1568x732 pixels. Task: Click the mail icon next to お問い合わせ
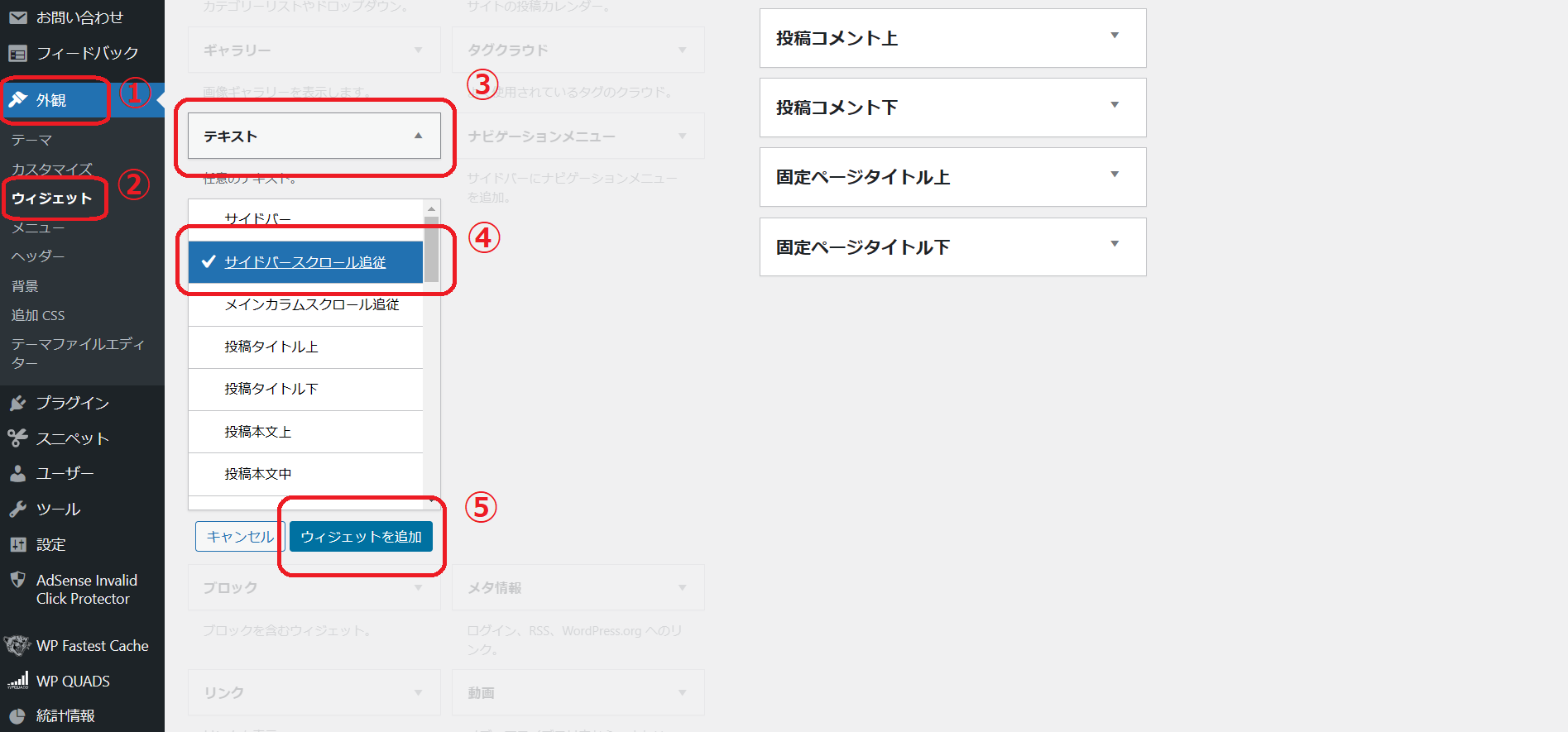click(x=17, y=17)
